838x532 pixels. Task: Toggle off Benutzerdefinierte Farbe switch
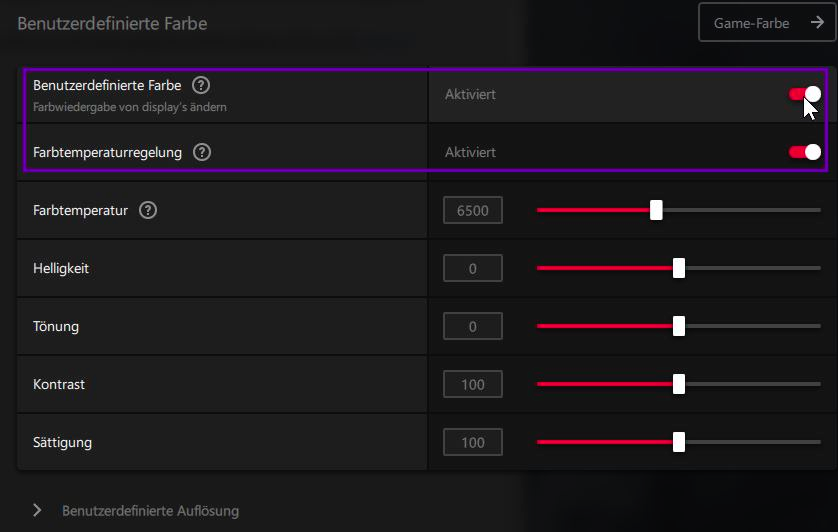[x=805, y=94]
